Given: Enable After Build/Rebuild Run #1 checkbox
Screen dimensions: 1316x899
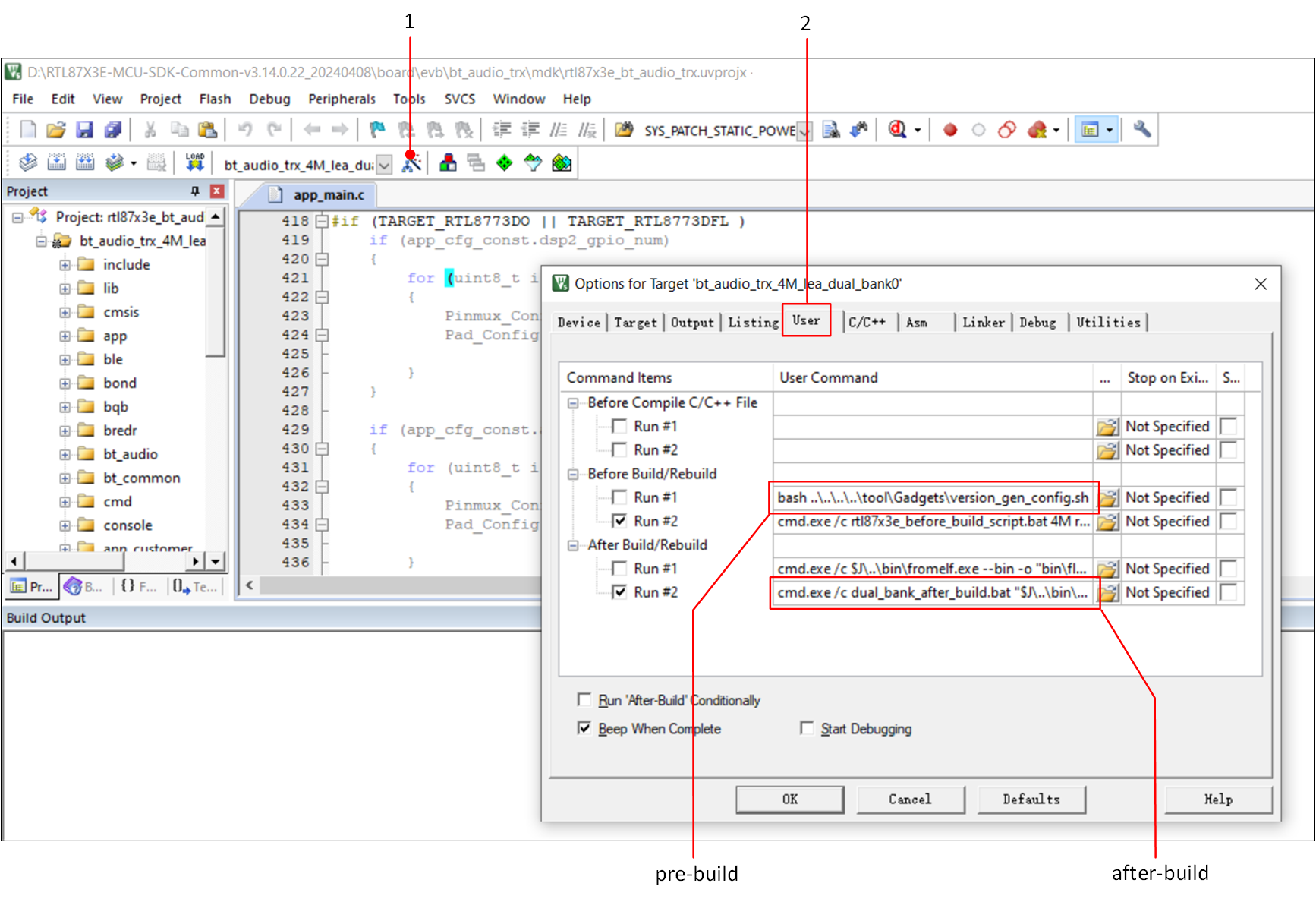Looking at the screenshot, I should point(619,569).
